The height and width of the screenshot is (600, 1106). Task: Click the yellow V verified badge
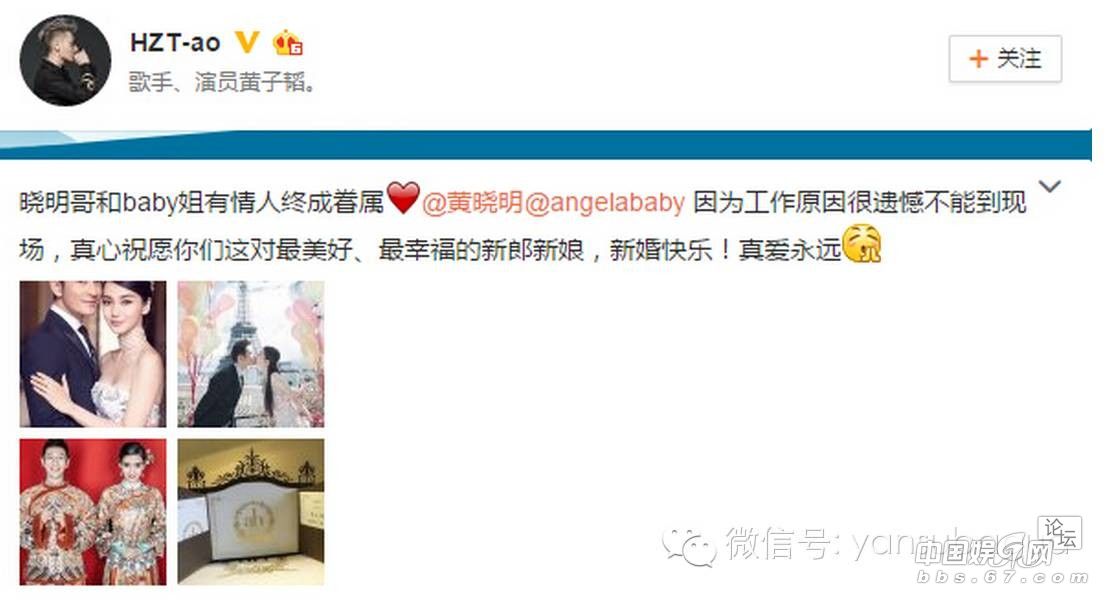click(x=246, y=42)
